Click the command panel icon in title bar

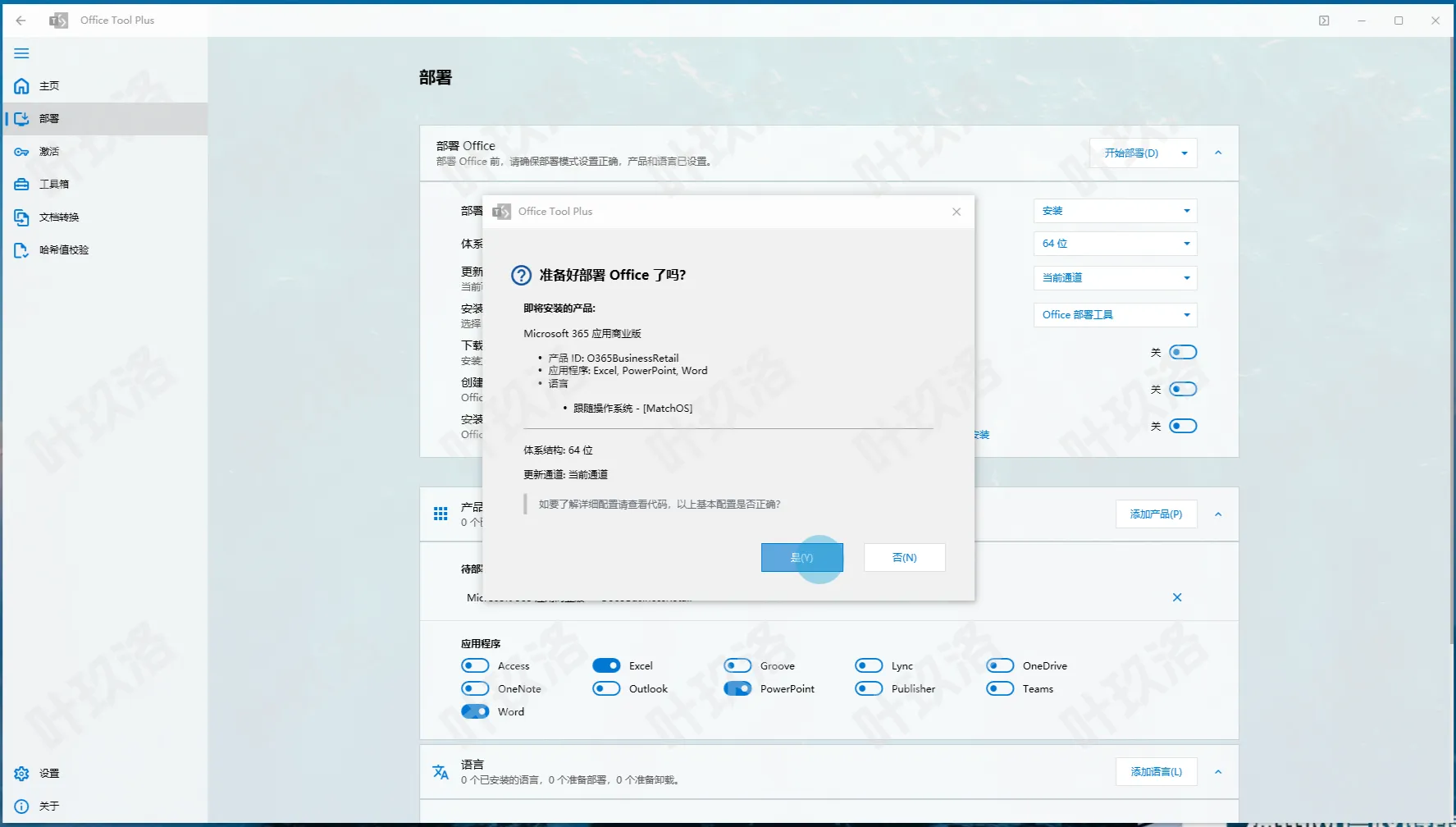pos(1324,21)
